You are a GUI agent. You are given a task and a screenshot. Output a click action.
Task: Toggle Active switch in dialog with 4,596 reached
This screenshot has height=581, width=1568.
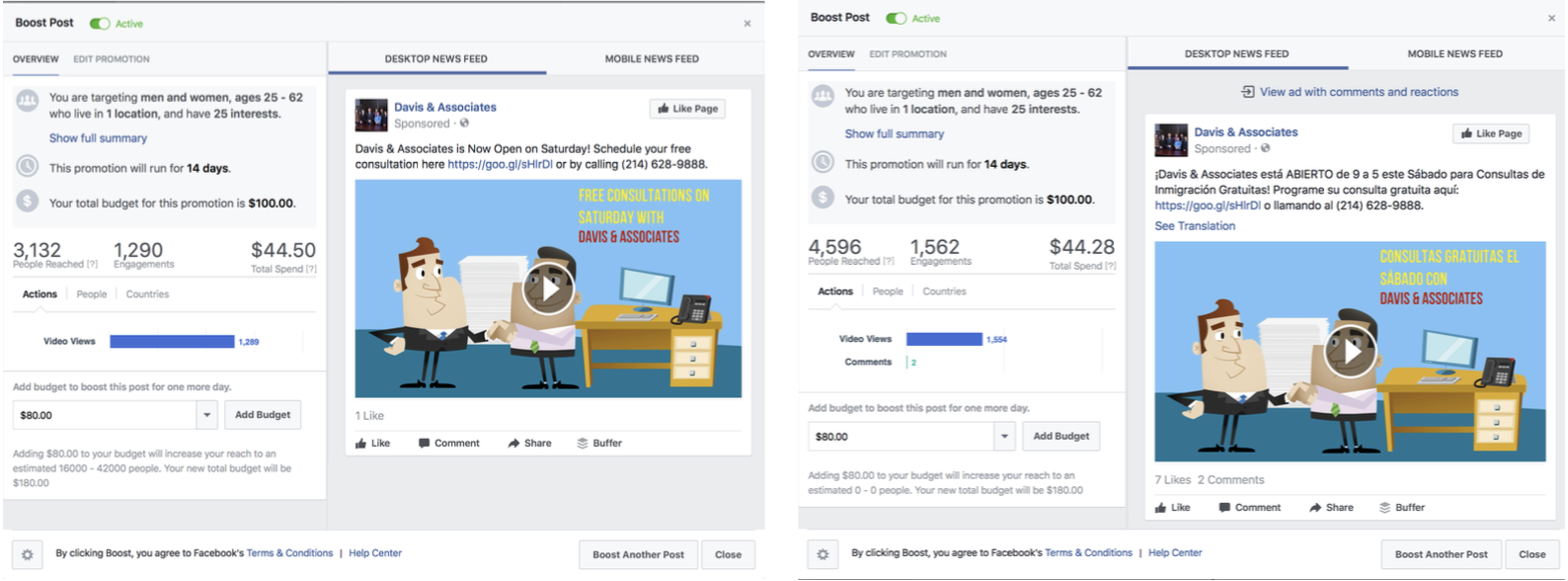tap(896, 19)
